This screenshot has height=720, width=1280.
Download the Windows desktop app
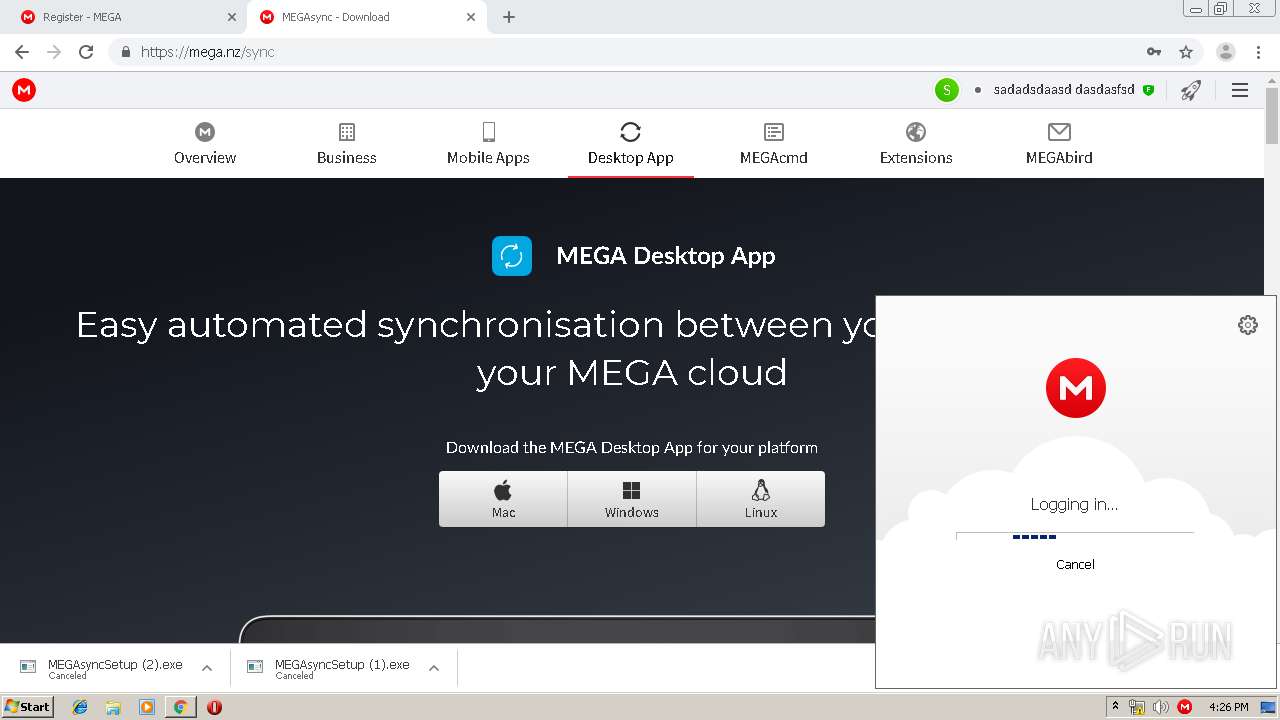pyautogui.click(x=632, y=499)
